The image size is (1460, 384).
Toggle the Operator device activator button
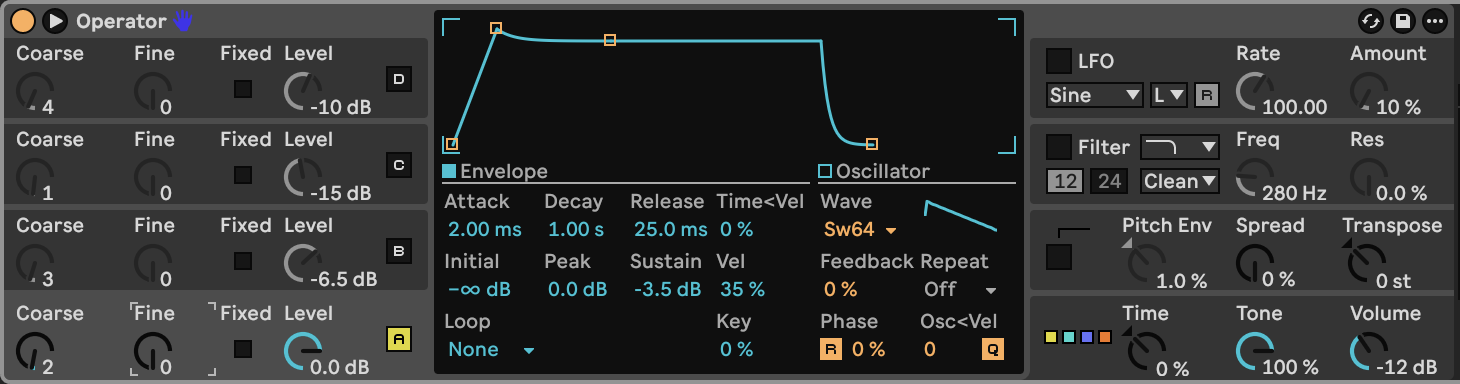click(23, 20)
